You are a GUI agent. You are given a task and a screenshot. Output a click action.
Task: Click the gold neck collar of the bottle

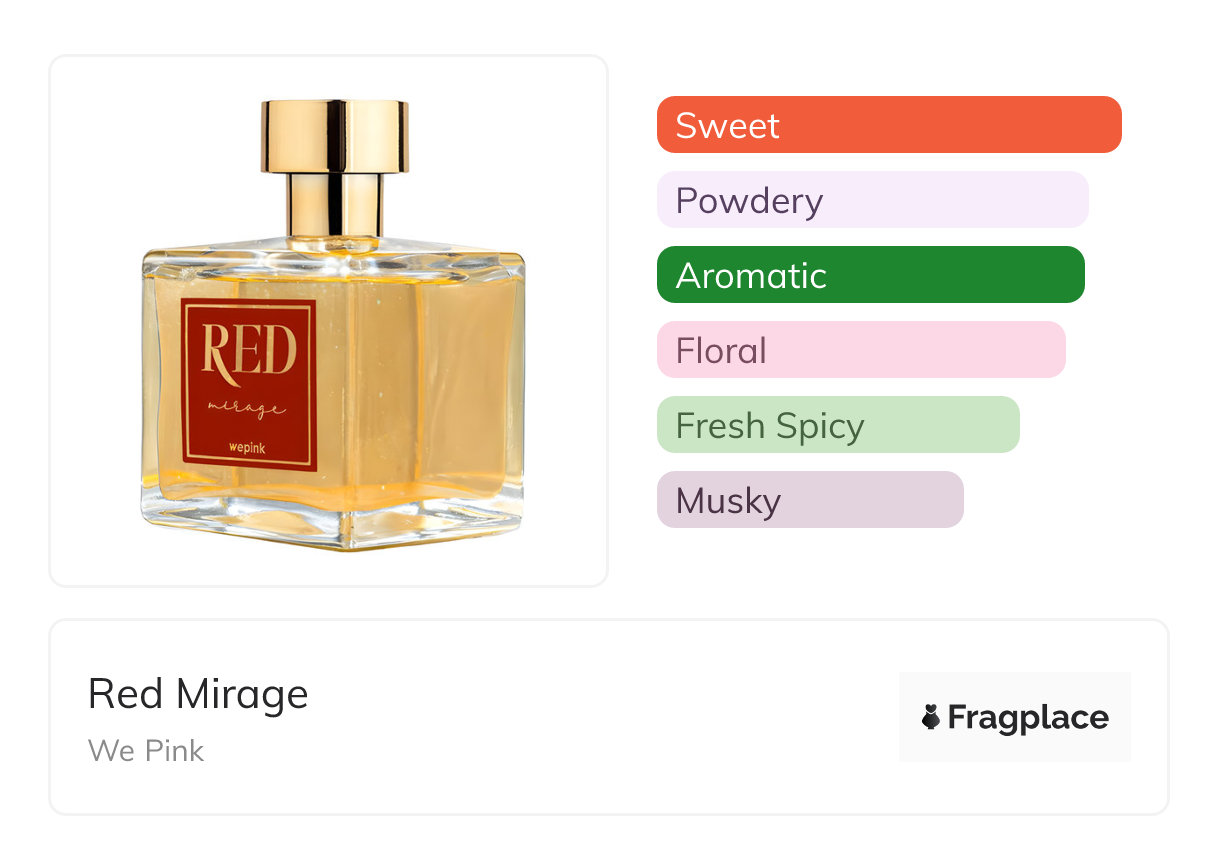tap(335, 205)
